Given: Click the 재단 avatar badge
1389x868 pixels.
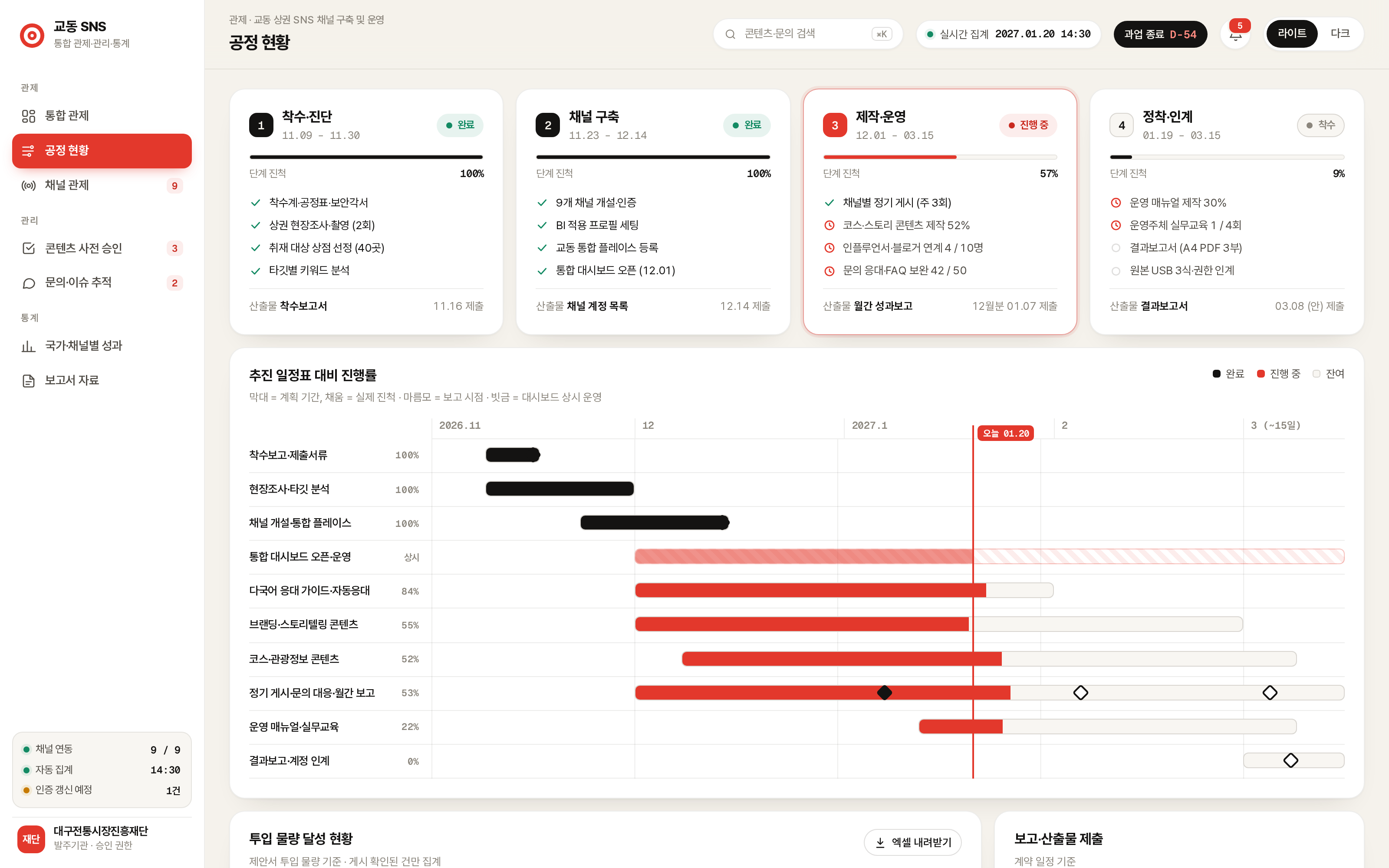Looking at the screenshot, I should click(31, 839).
